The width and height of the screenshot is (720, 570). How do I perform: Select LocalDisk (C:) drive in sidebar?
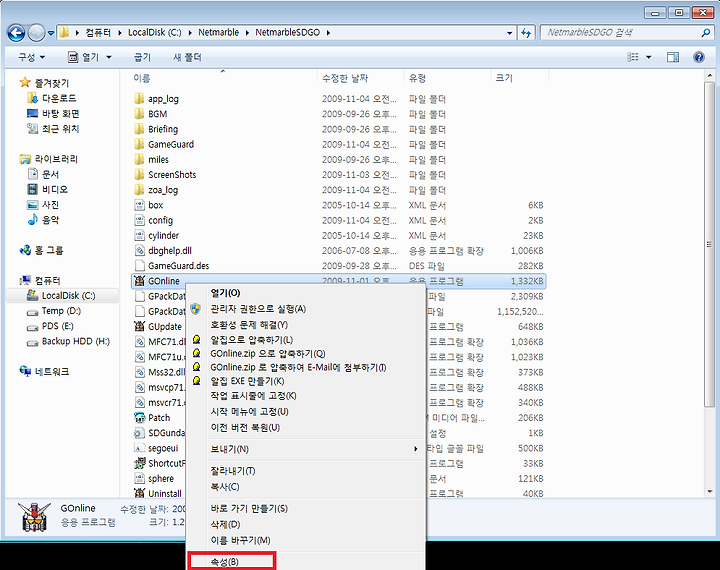tap(62, 296)
